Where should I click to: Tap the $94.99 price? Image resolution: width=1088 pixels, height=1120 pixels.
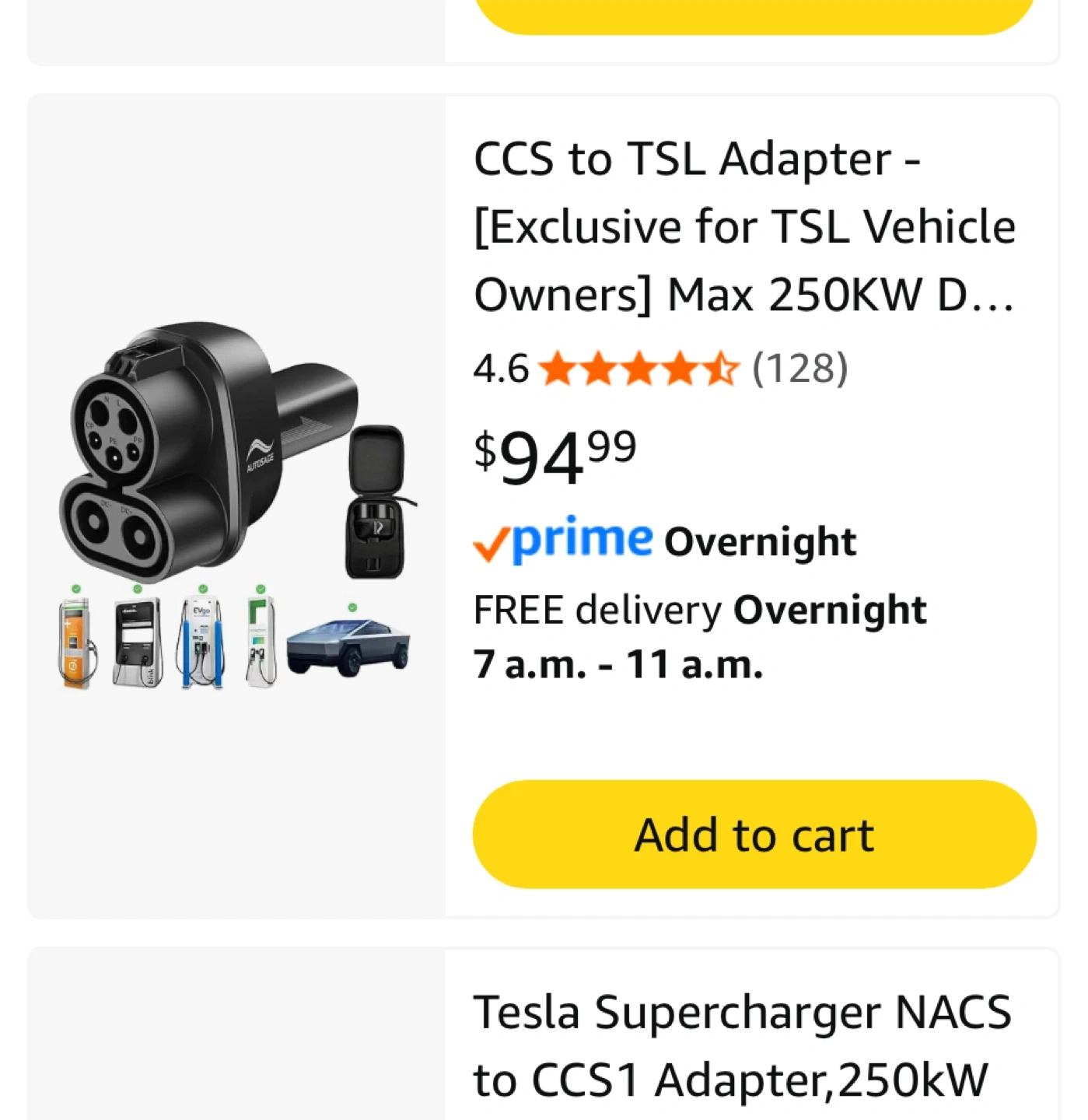click(x=555, y=457)
